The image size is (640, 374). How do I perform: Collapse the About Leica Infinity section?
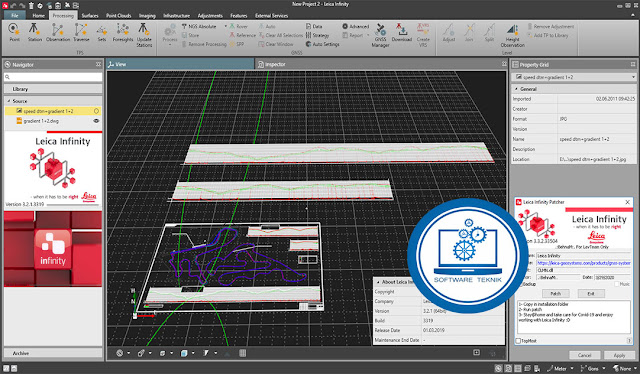click(x=378, y=282)
